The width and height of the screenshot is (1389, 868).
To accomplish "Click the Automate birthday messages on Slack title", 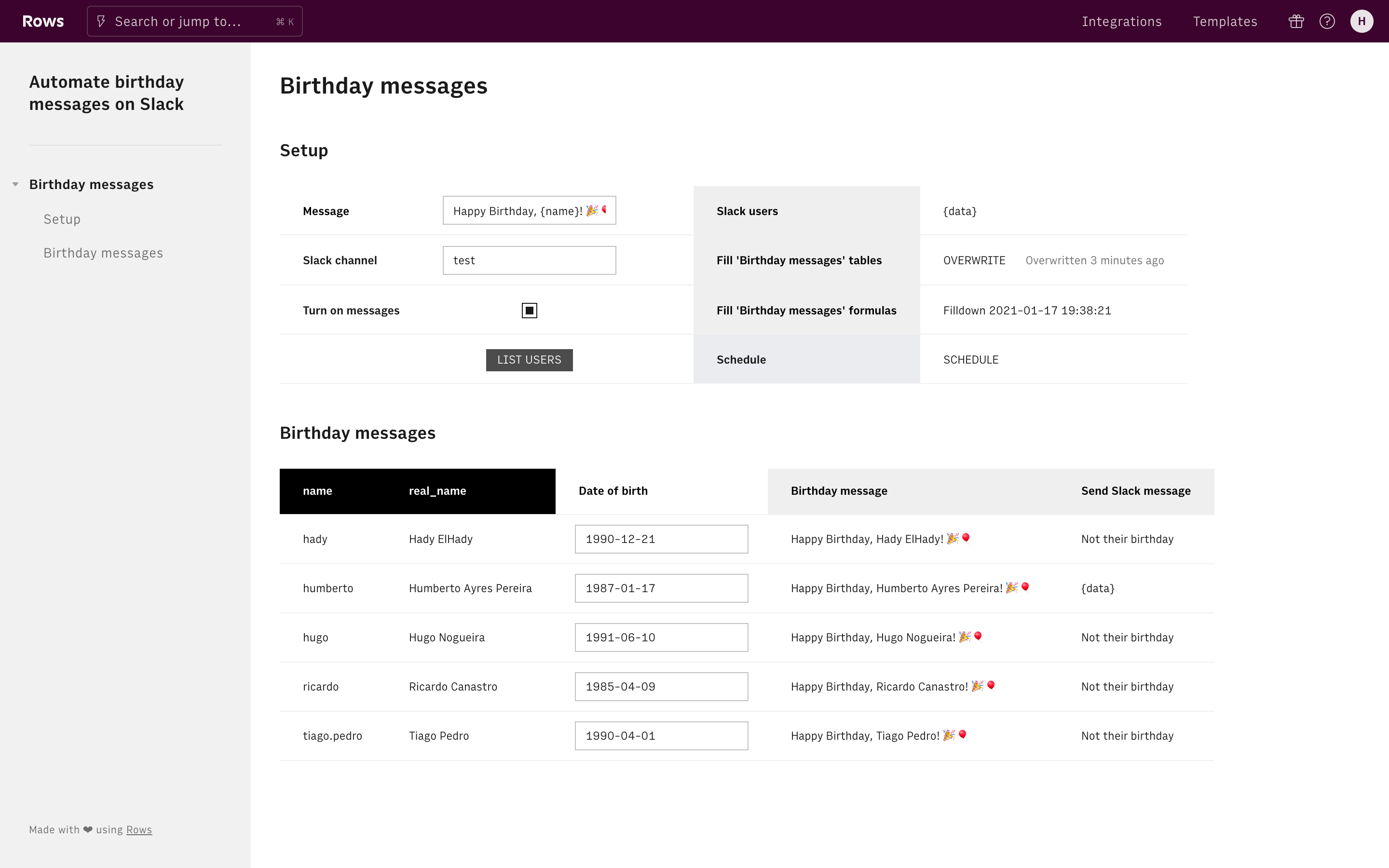I will [106, 93].
